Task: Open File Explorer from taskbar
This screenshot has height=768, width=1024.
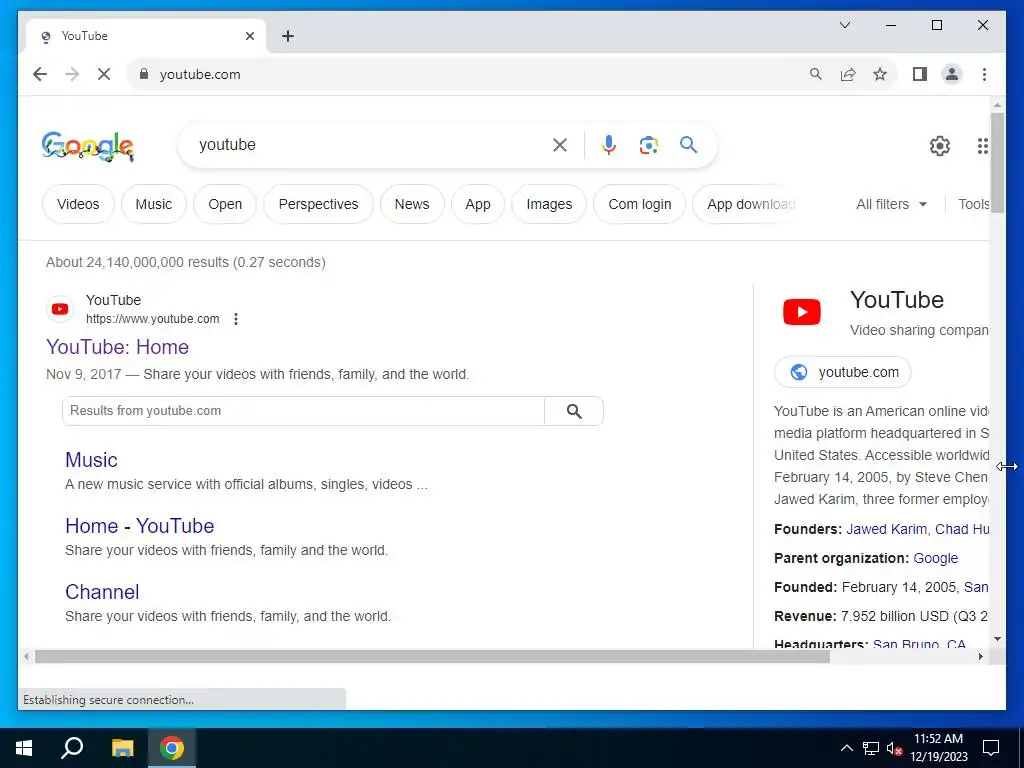Action: (x=122, y=748)
